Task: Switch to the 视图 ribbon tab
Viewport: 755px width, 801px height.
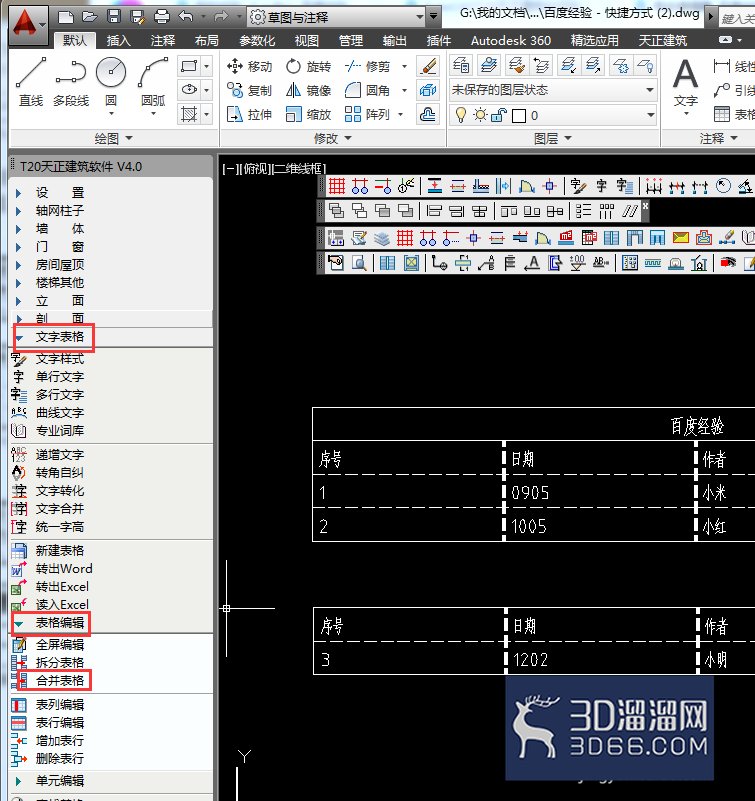Action: [306, 40]
